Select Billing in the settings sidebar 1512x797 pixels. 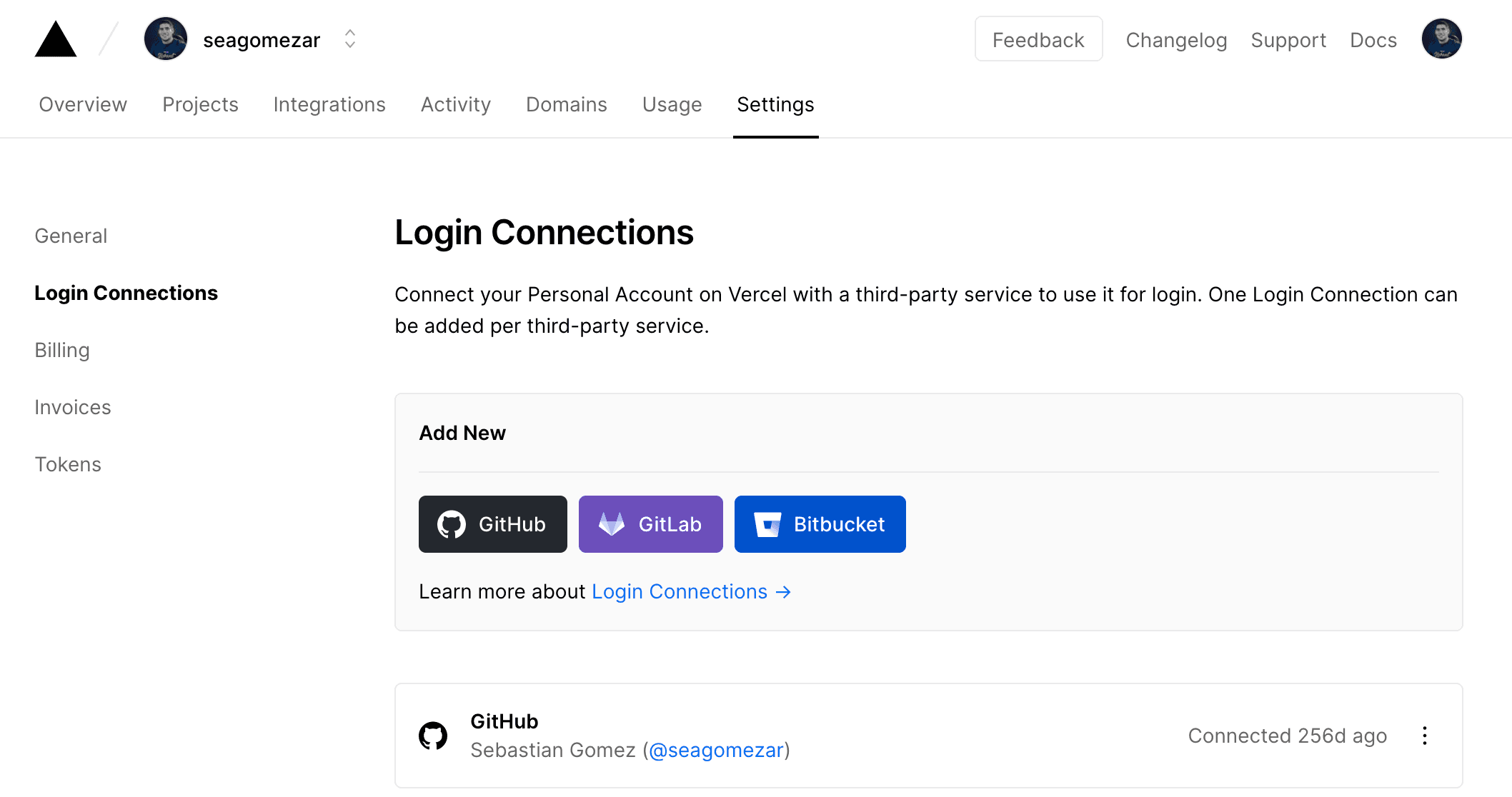(62, 350)
